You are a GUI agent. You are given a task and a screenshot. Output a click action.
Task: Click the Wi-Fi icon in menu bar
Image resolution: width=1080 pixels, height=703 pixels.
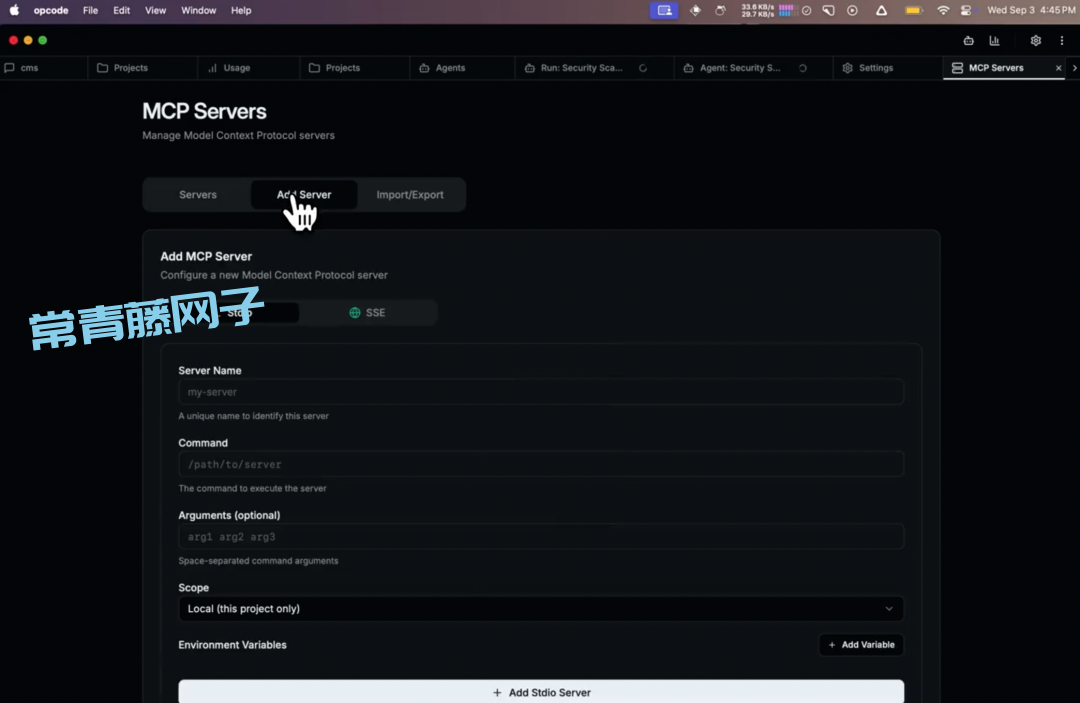942,11
